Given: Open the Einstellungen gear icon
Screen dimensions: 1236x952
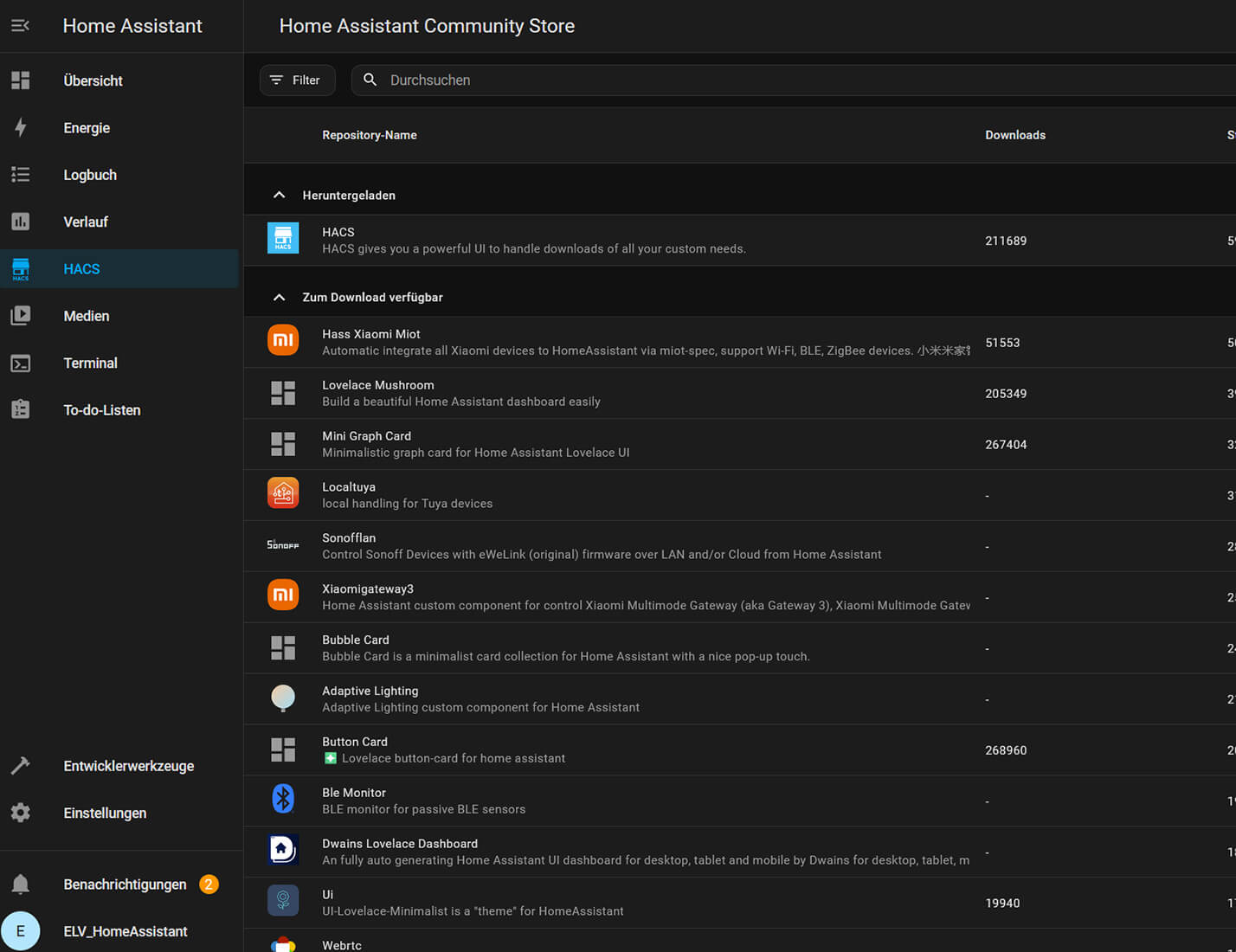Looking at the screenshot, I should [x=21, y=813].
